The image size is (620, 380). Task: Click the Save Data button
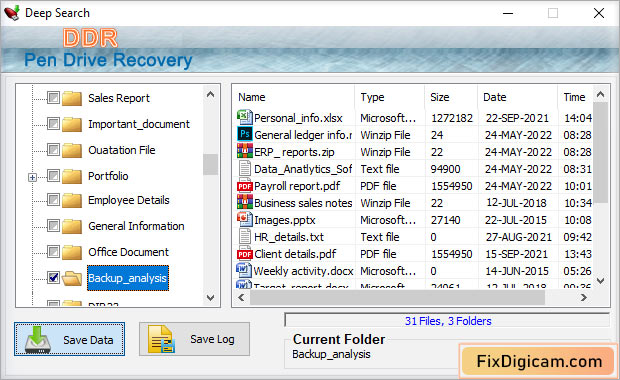coord(69,339)
